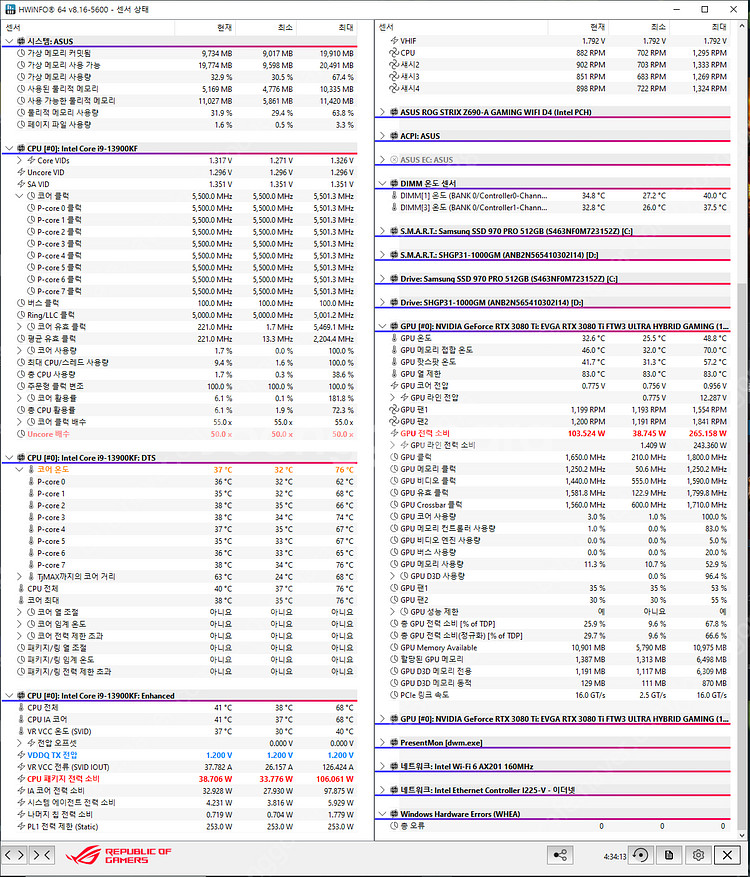Click the HWiNFO app icon in title bar
The height and width of the screenshot is (877, 750).
point(10,10)
